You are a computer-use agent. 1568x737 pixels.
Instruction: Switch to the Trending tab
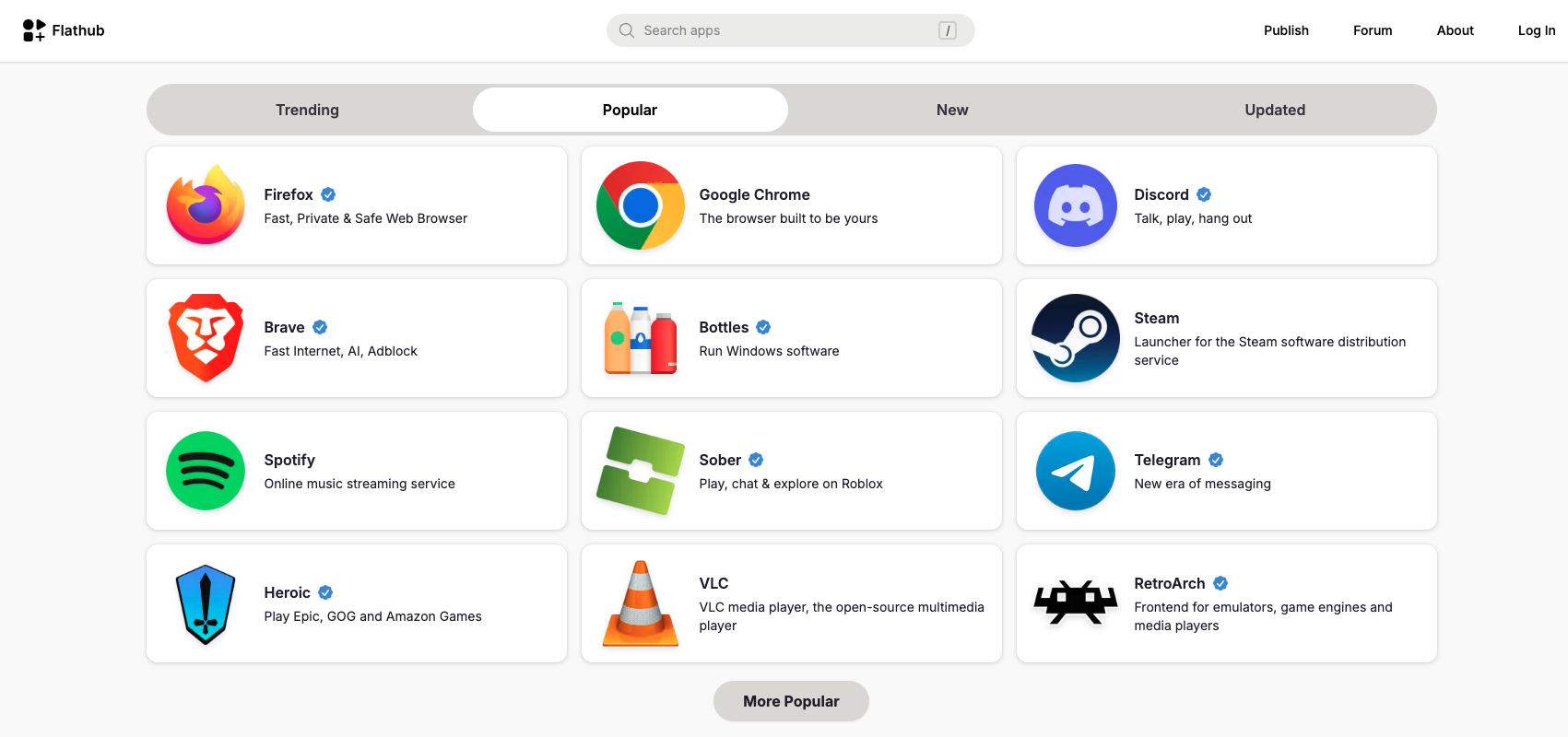[308, 110]
